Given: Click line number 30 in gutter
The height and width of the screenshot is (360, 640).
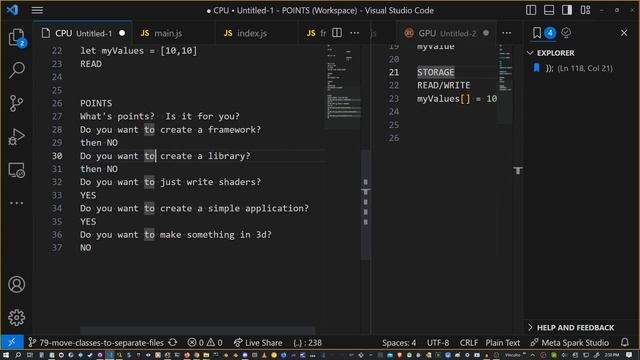Looking at the screenshot, I should pyautogui.click(x=57, y=156).
